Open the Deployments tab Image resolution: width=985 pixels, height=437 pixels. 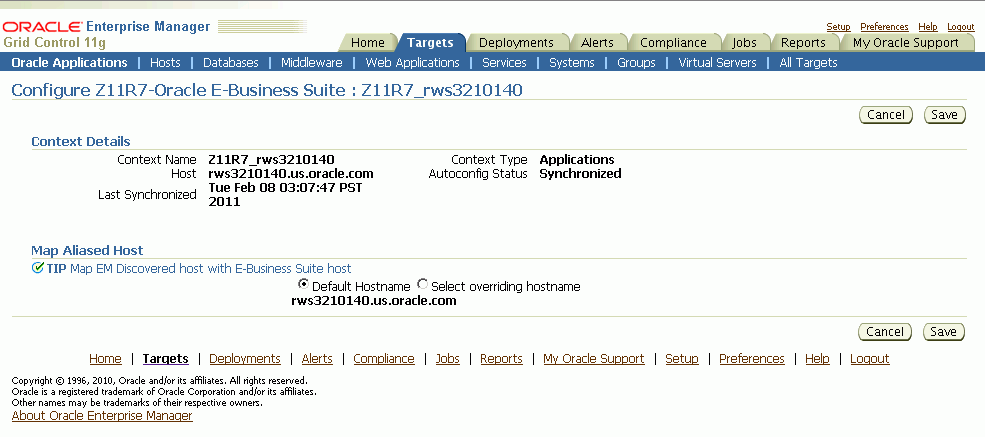(x=516, y=43)
